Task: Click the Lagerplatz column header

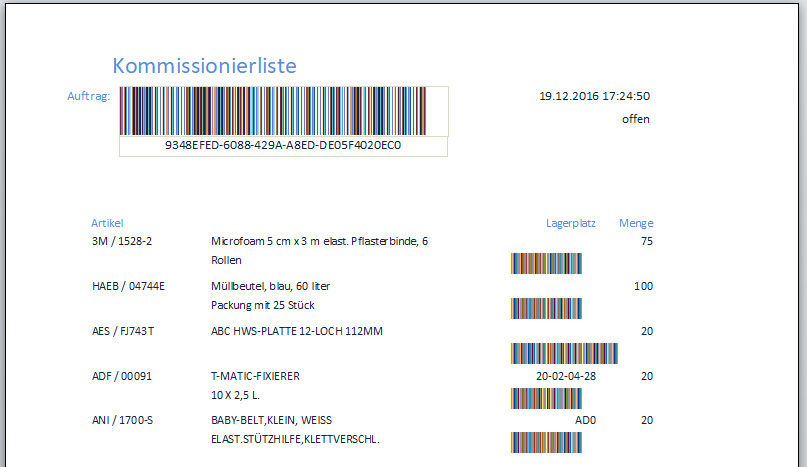Action: tap(571, 223)
